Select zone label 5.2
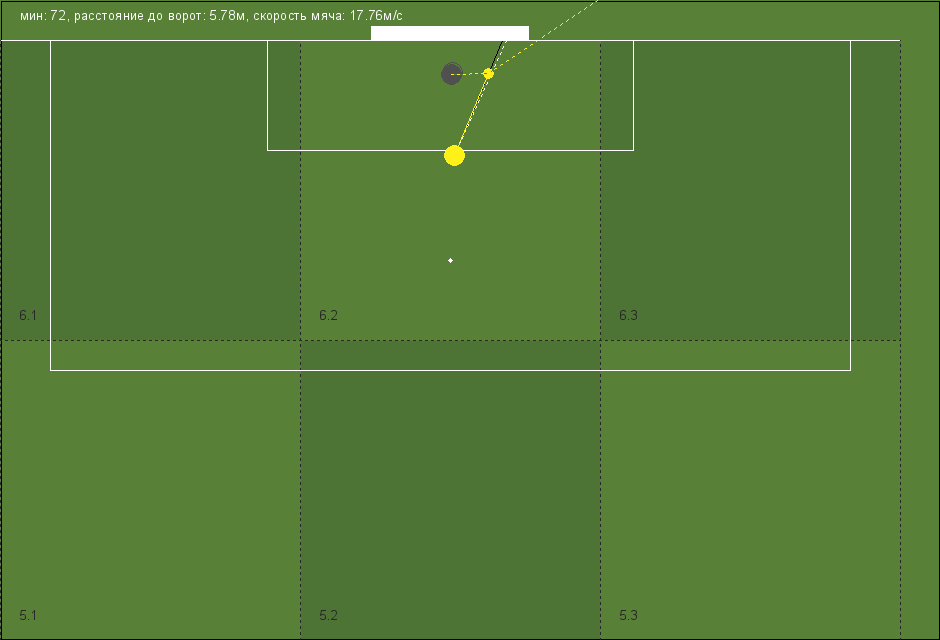Viewport: 940px width, 640px height. point(329,615)
